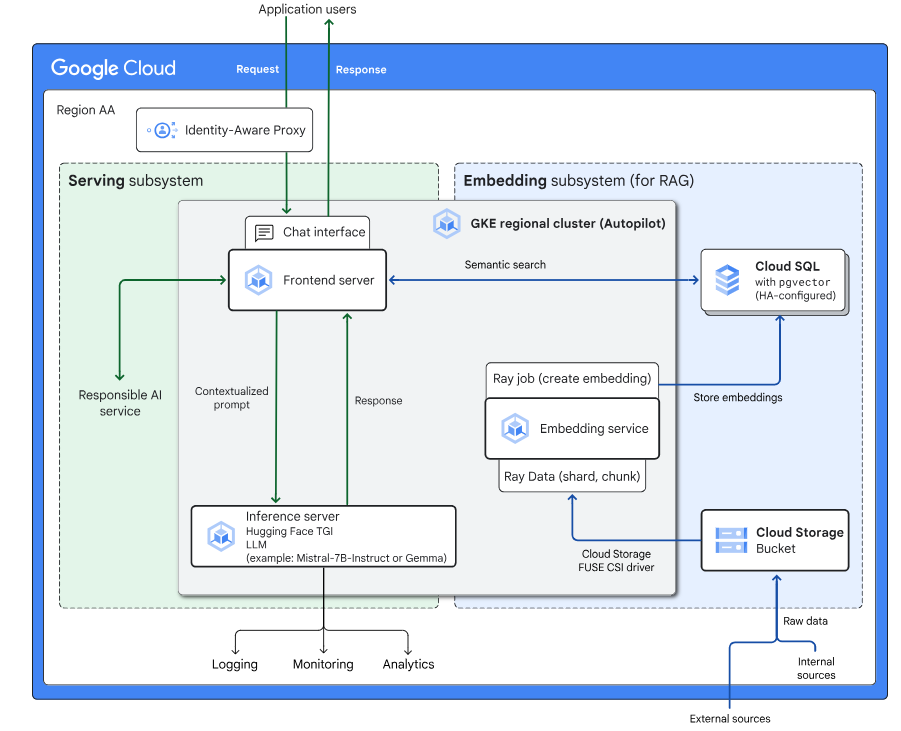Select the Cloud Storage Bucket icon
The width and height of the screenshot is (901, 731).
click(730, 540)
